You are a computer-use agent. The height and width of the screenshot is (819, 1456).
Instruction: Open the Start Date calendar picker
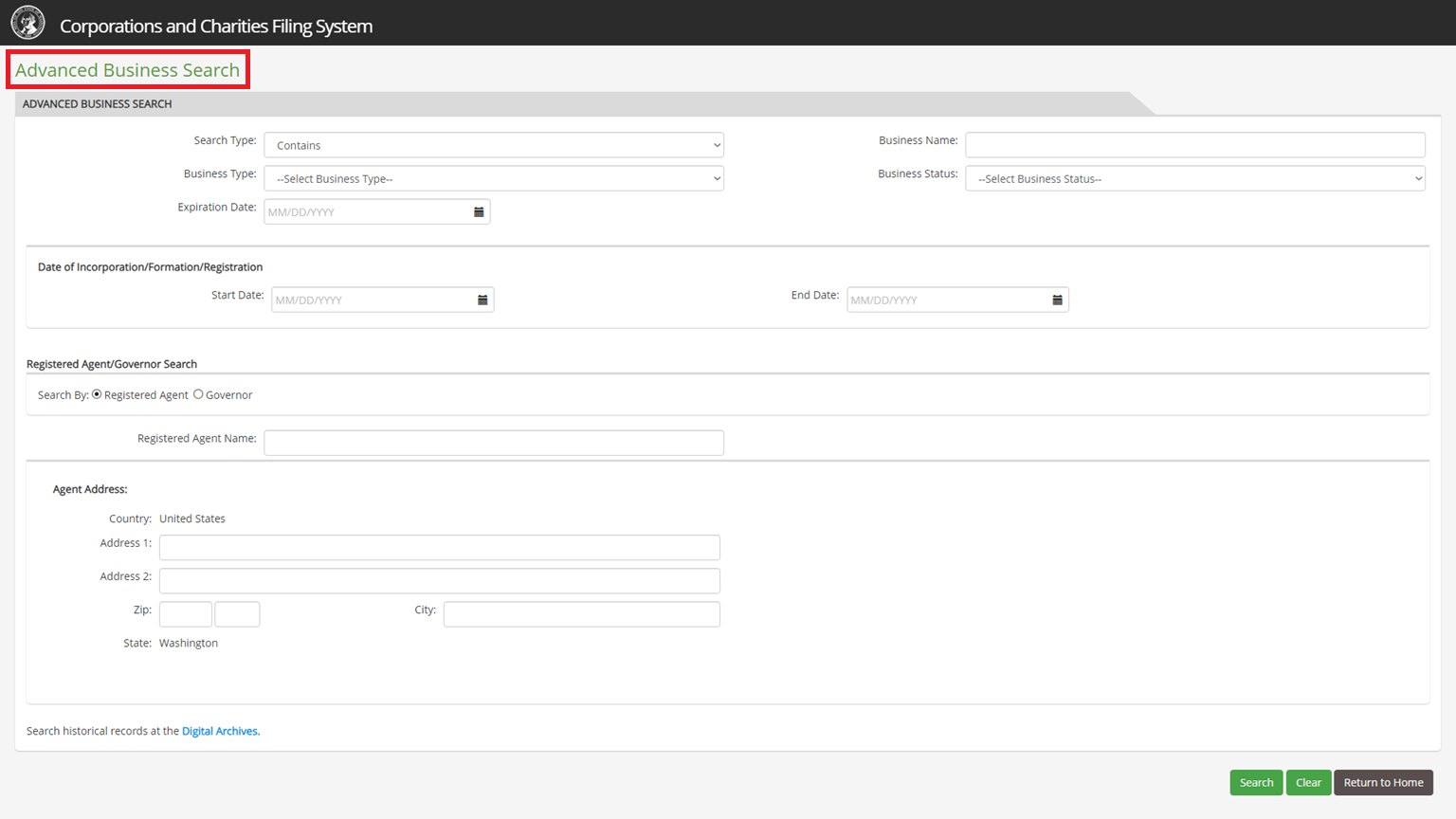coord(482,300)
